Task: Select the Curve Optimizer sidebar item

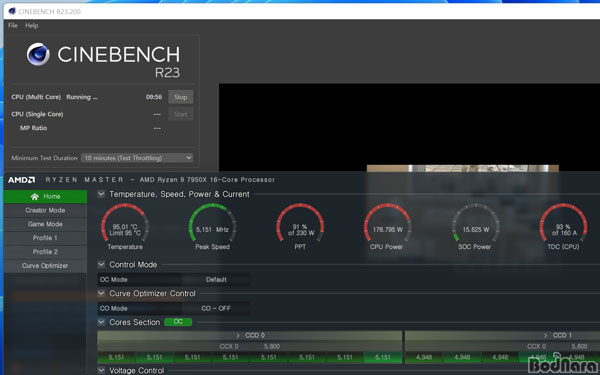Action: (x=45, y=266)
